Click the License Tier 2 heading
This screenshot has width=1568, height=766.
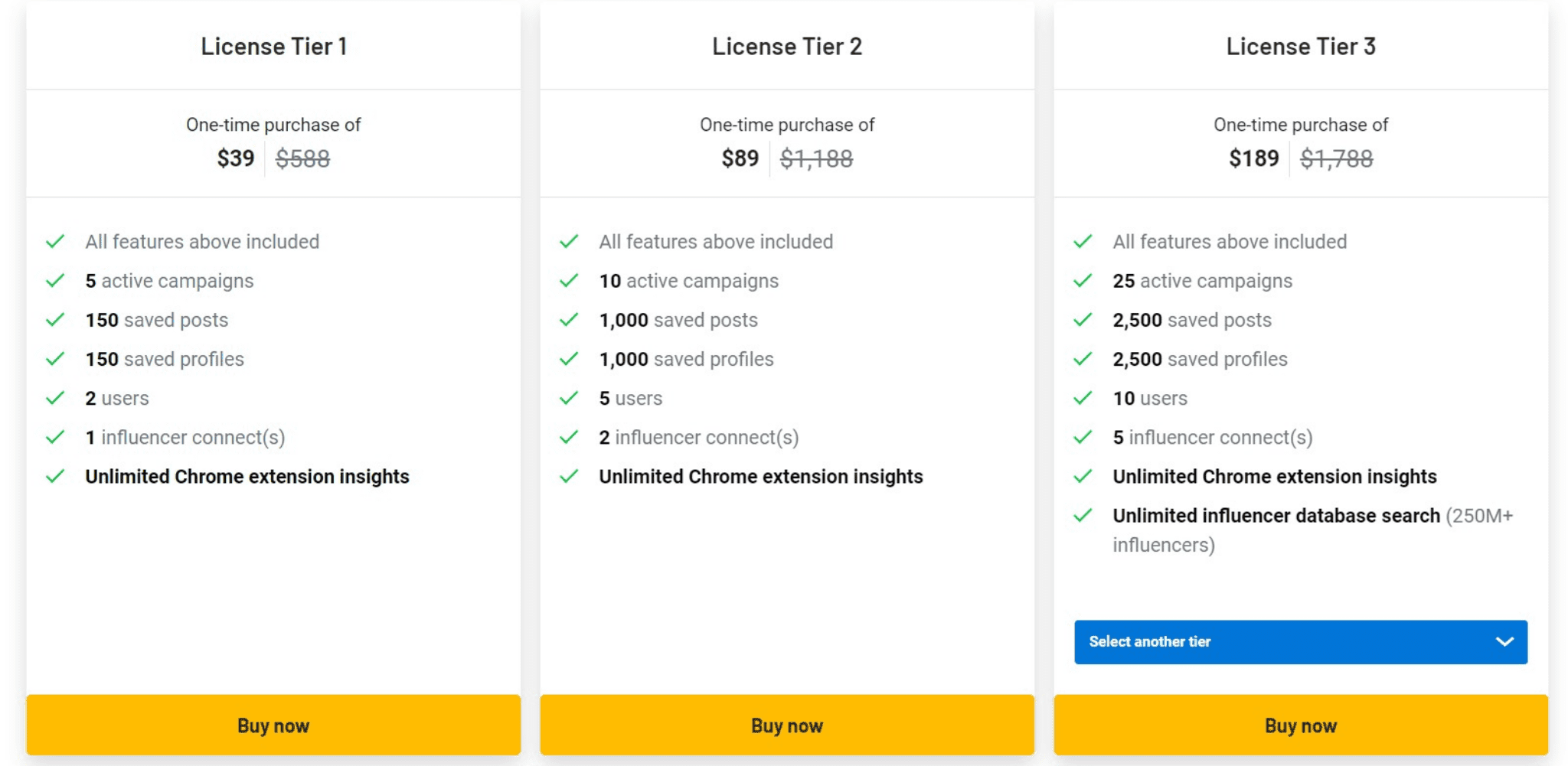coord(787,47)
